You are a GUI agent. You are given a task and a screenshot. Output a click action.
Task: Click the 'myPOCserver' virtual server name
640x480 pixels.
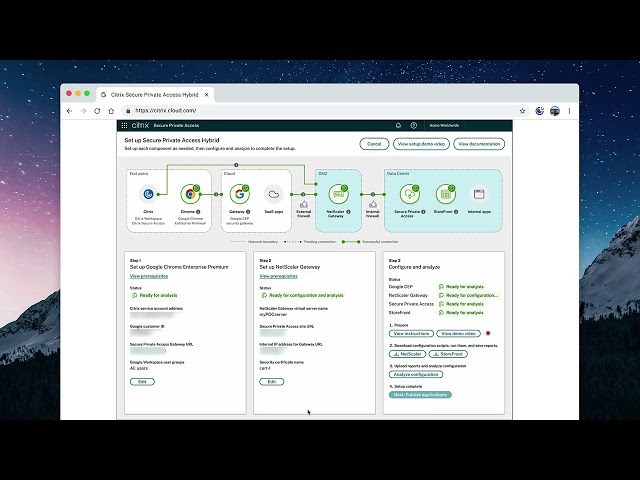273,315
